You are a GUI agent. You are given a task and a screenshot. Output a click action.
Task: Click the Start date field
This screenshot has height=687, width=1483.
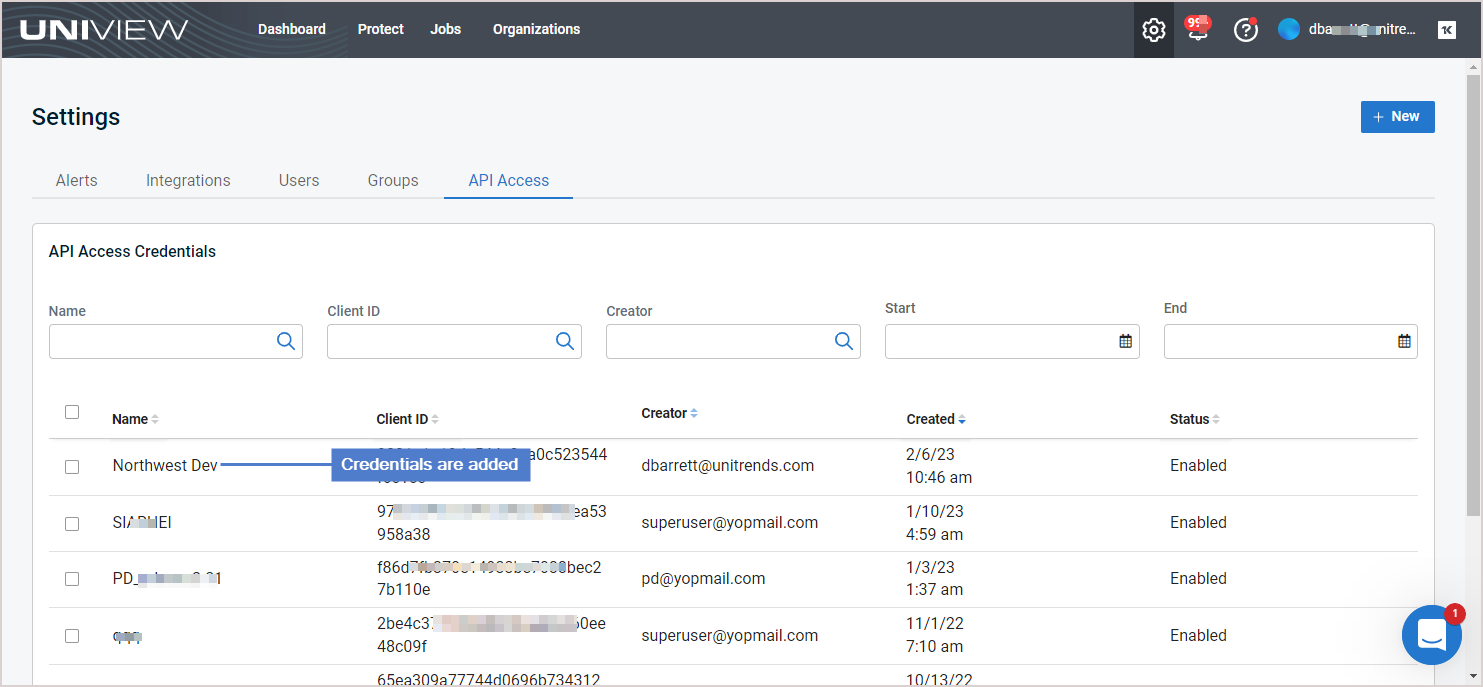point(1012,341)
